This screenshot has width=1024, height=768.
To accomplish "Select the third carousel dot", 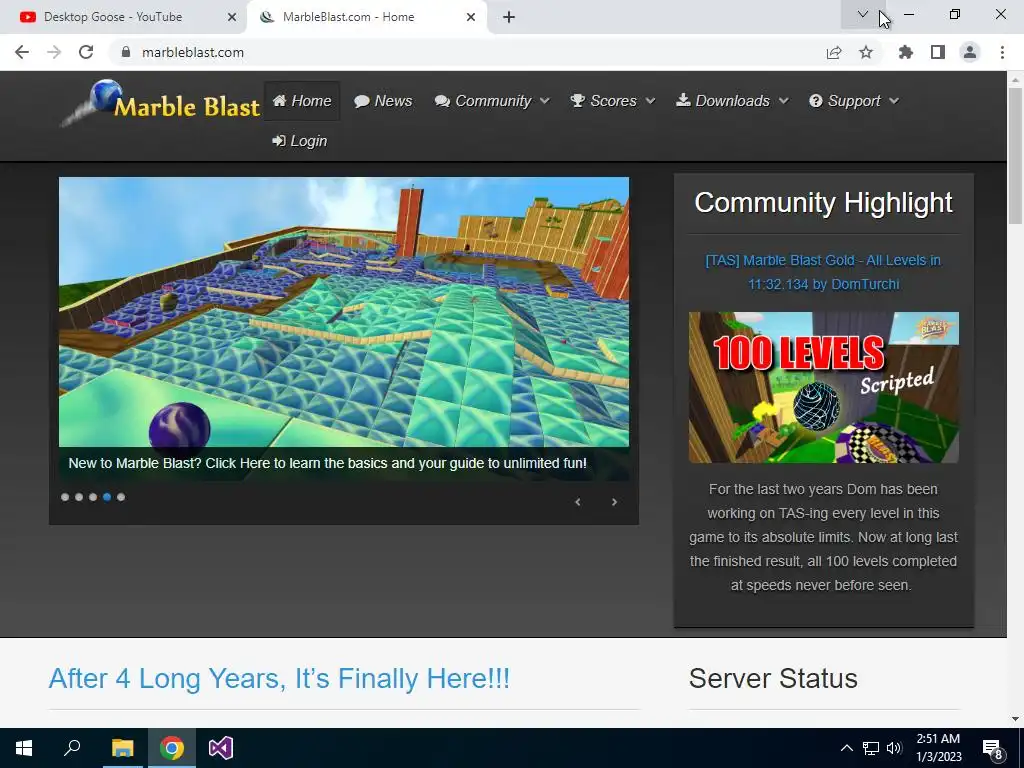I will pyautogui.click(x=93, y=497).
